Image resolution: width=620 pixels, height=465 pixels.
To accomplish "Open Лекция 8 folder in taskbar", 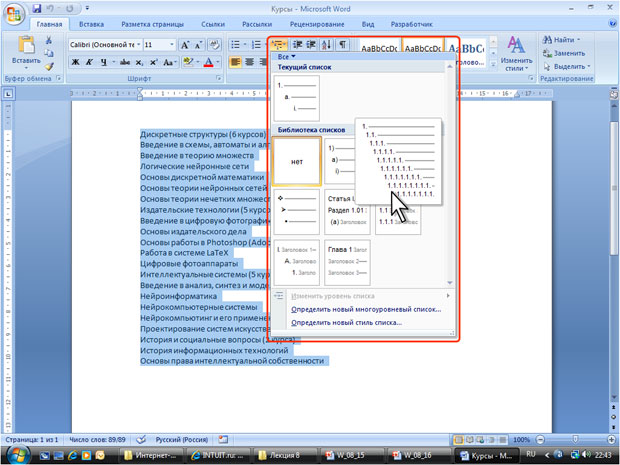I will coord(286,455).
